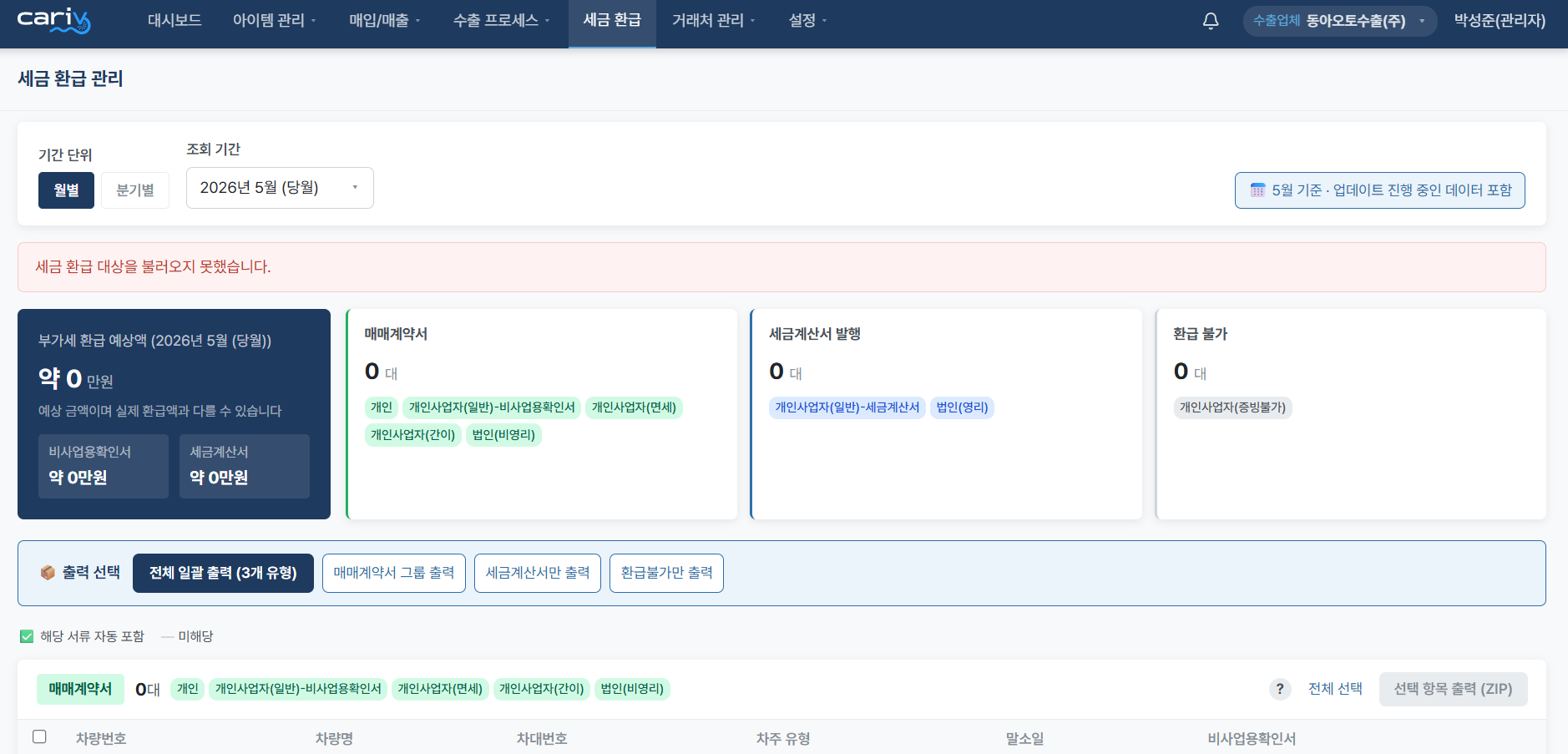
Task: Click 개인사업자(증빙불가) tag
Action: pos(1232,407)
